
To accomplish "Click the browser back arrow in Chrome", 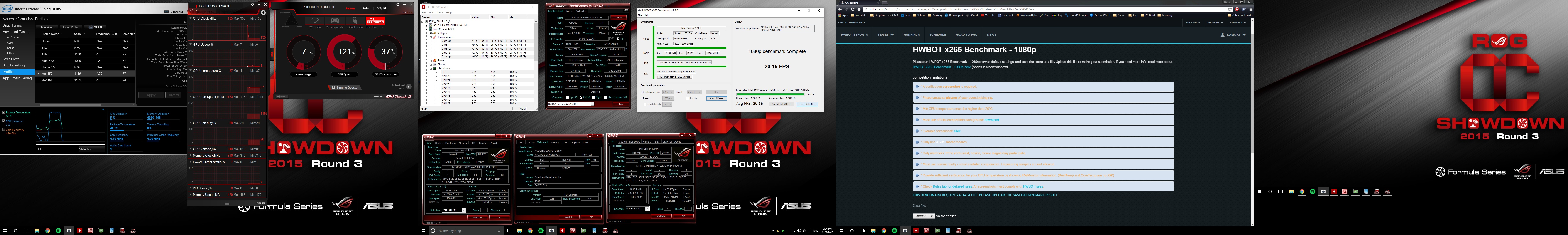I will tap(840, 9).
